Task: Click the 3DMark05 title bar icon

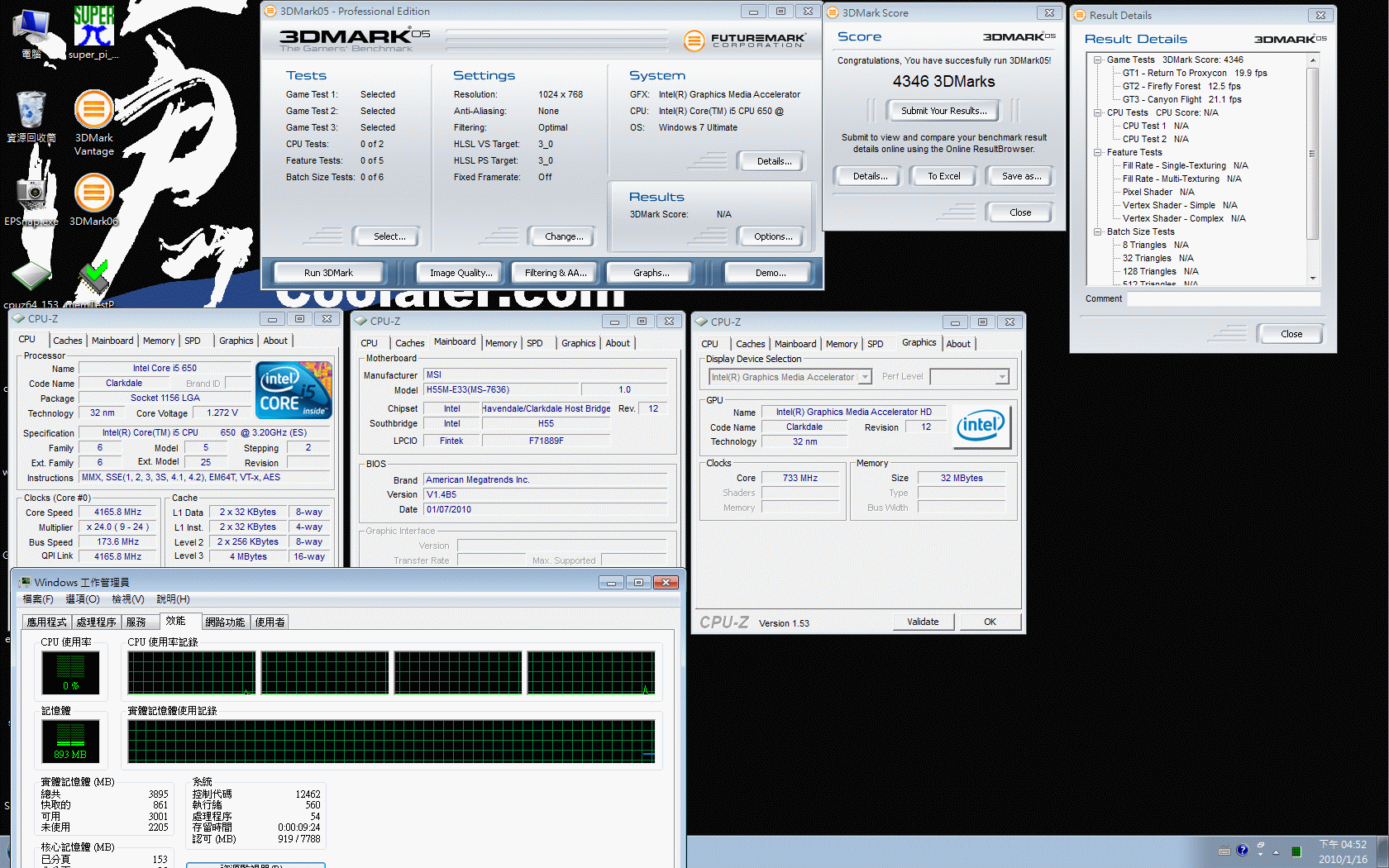Action: pyautogui.click(x=270, y=11)
